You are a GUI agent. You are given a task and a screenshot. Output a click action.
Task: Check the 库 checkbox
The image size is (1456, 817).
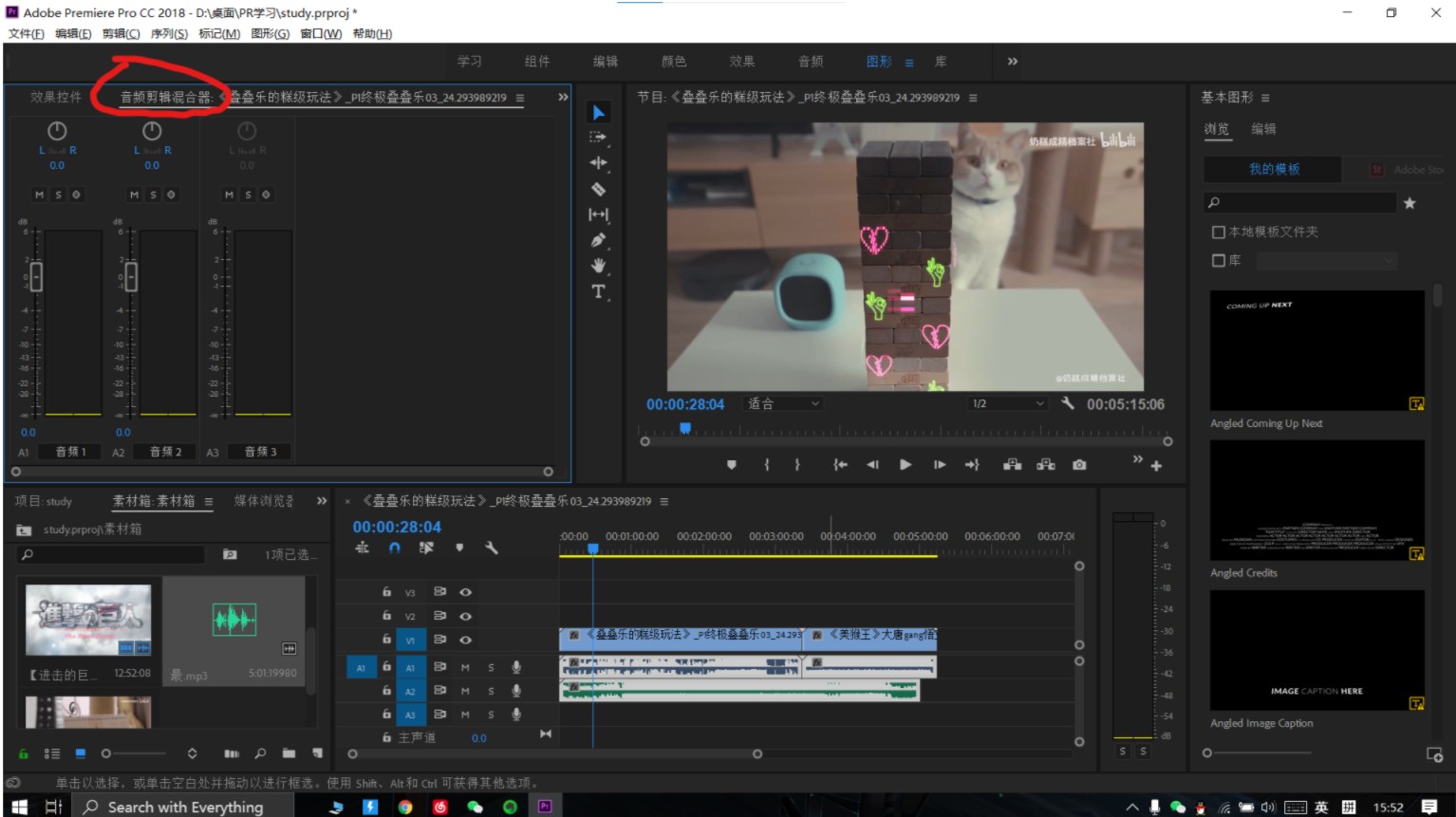click(x=1219, y=260)
